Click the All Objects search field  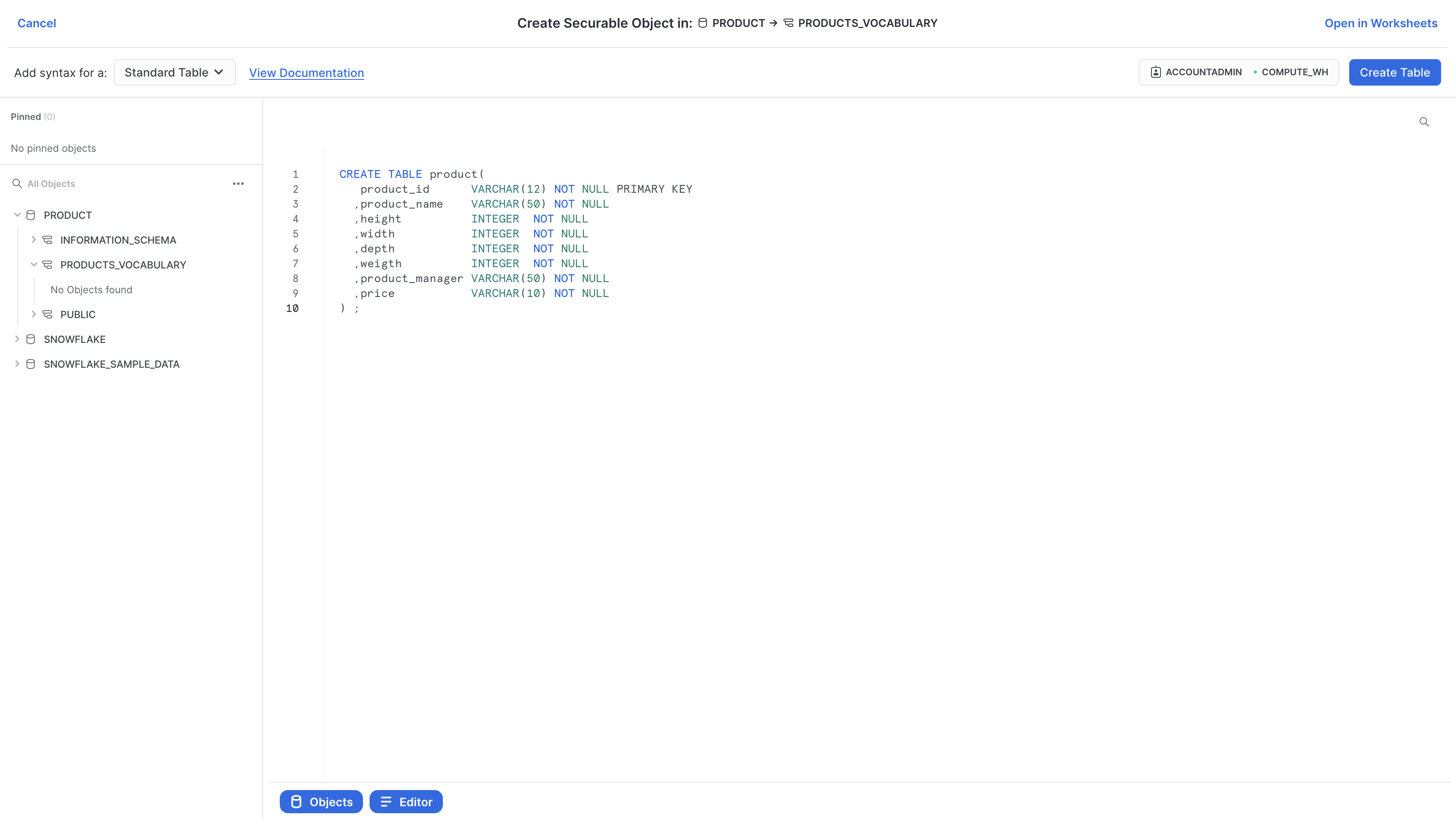click(113, 184)
